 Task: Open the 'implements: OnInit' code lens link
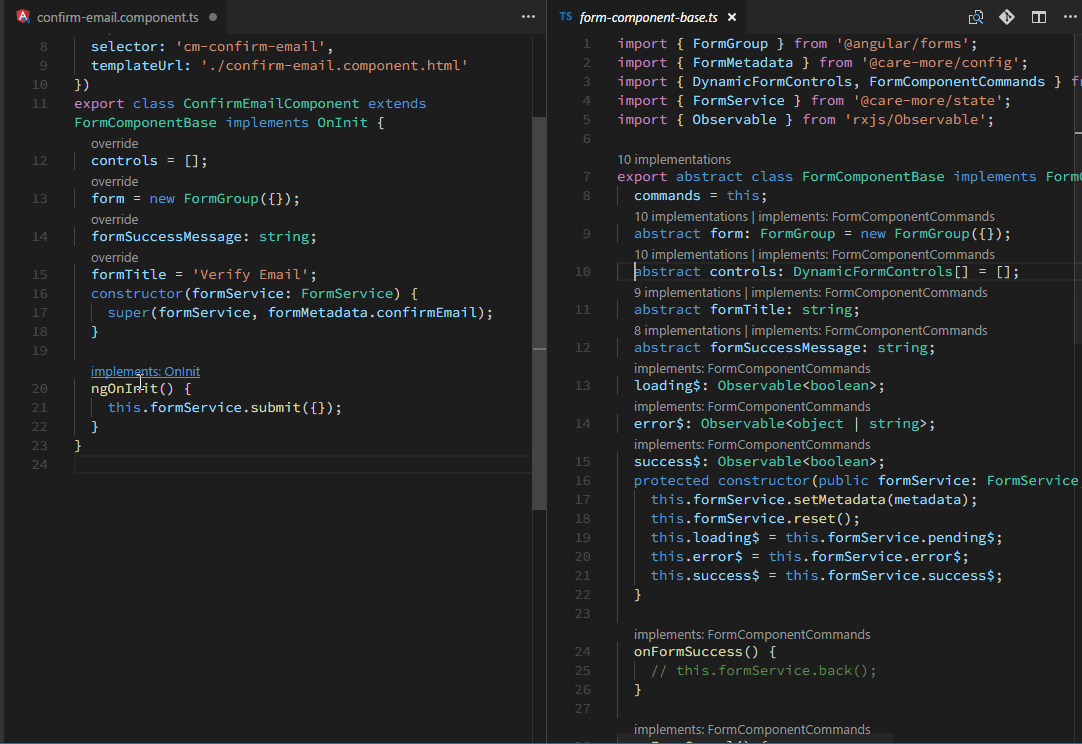[x=146, y=371]
